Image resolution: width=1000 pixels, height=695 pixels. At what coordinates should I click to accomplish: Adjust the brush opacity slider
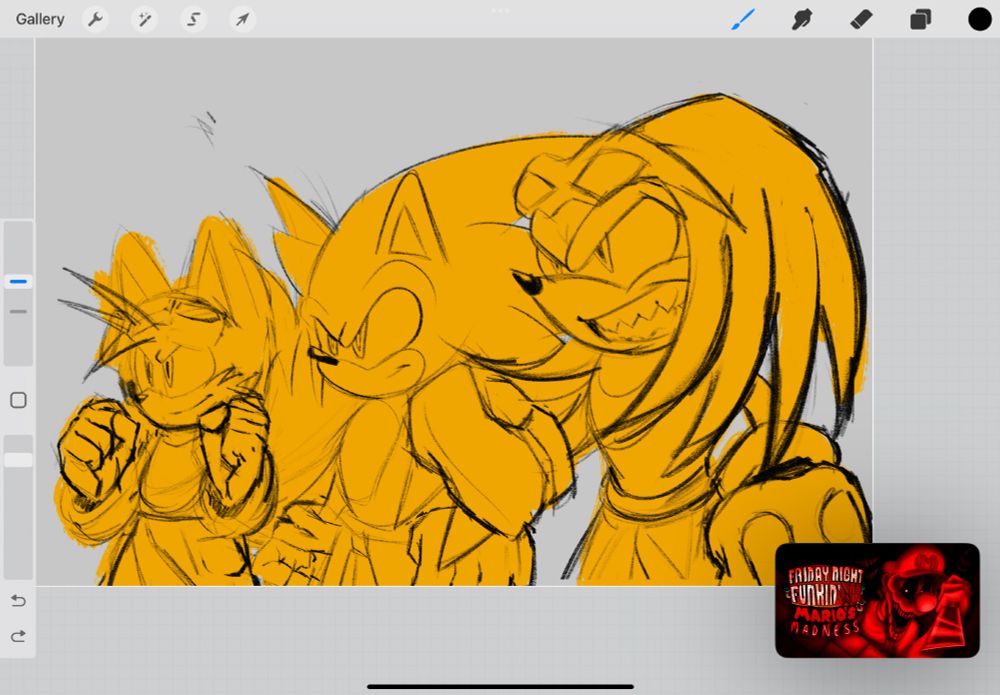[18, 507]
